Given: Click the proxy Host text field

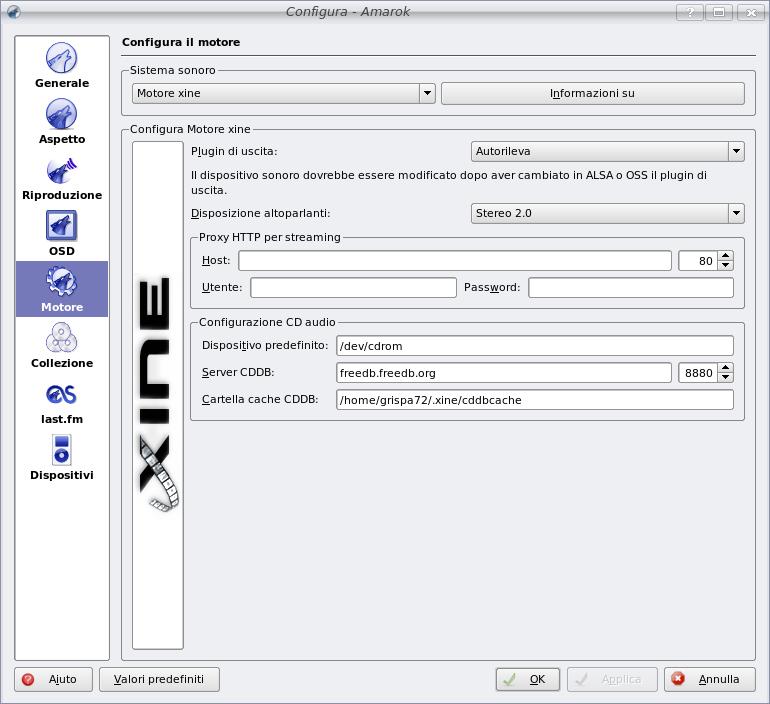Looking at the screenshot, I should pos(454,261).
